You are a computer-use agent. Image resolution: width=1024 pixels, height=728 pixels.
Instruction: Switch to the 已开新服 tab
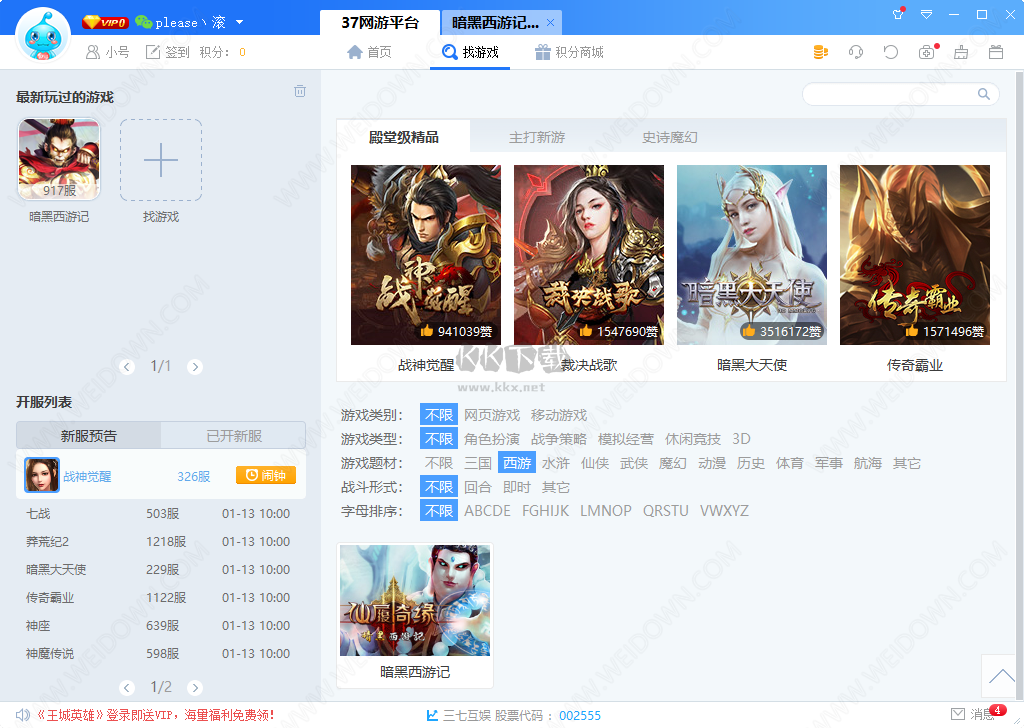click(x=233, y=435)
